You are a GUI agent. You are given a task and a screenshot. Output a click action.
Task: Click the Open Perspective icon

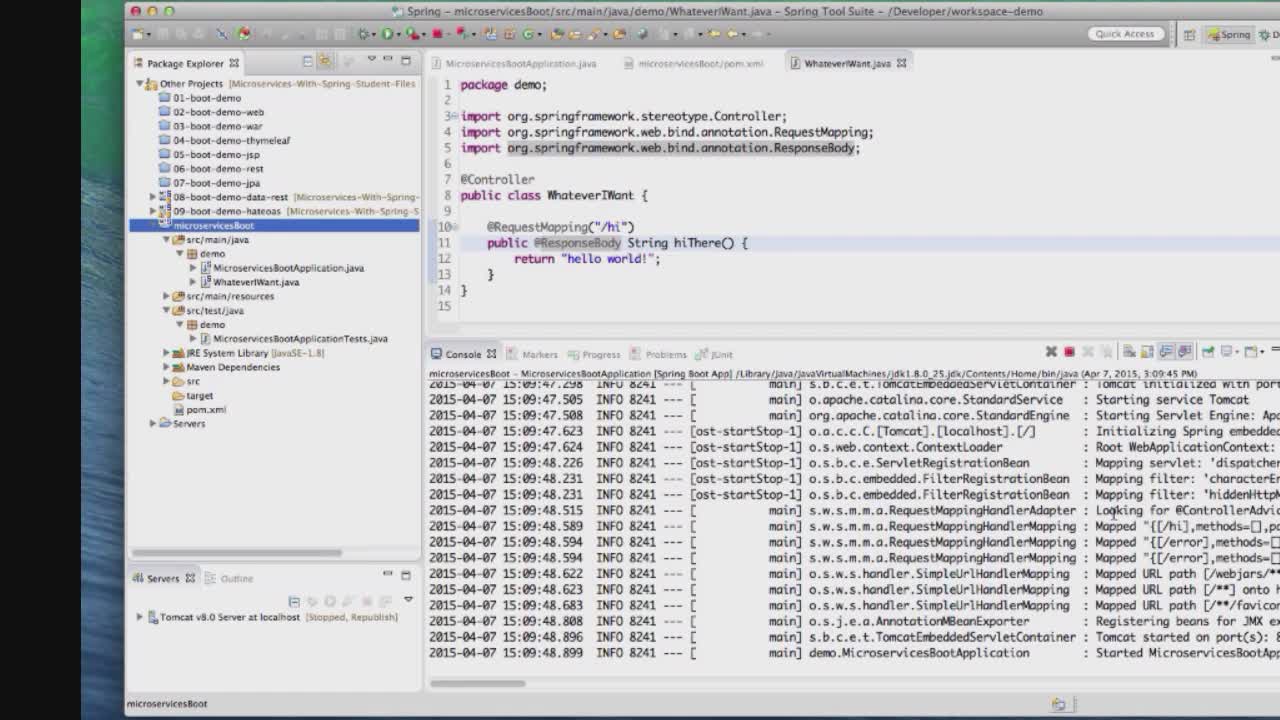tap(1189, 35)
